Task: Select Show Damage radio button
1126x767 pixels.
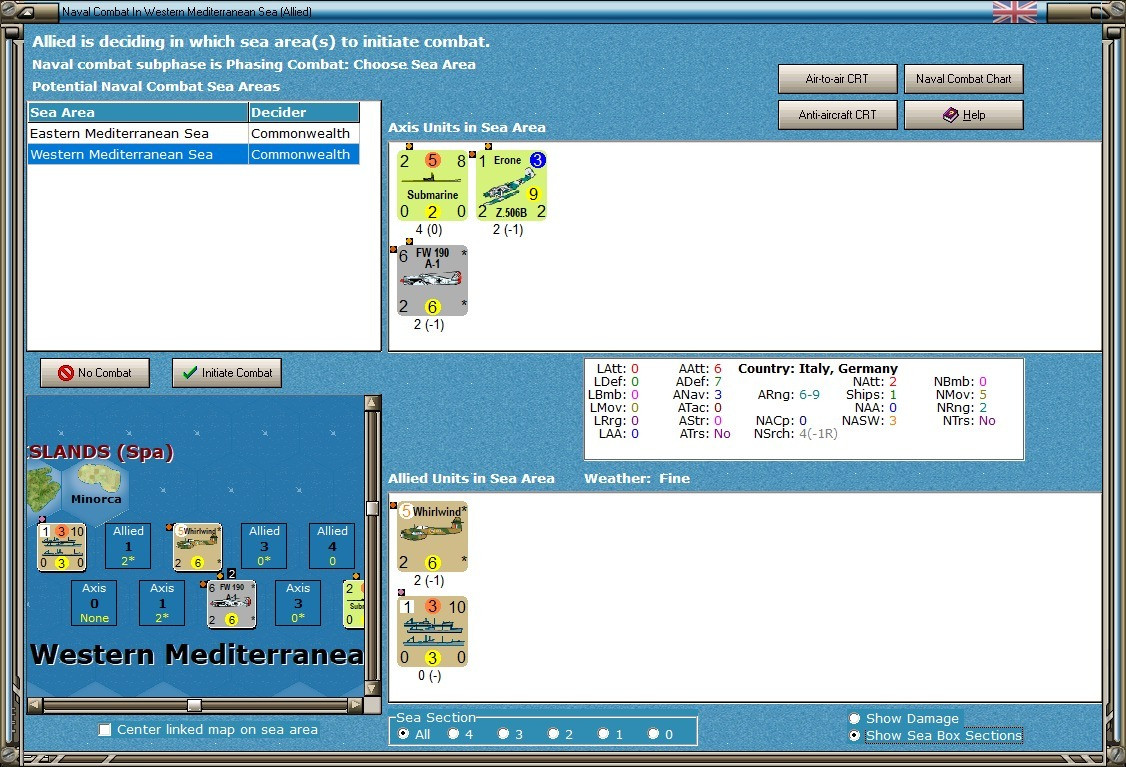Action: 855,718
